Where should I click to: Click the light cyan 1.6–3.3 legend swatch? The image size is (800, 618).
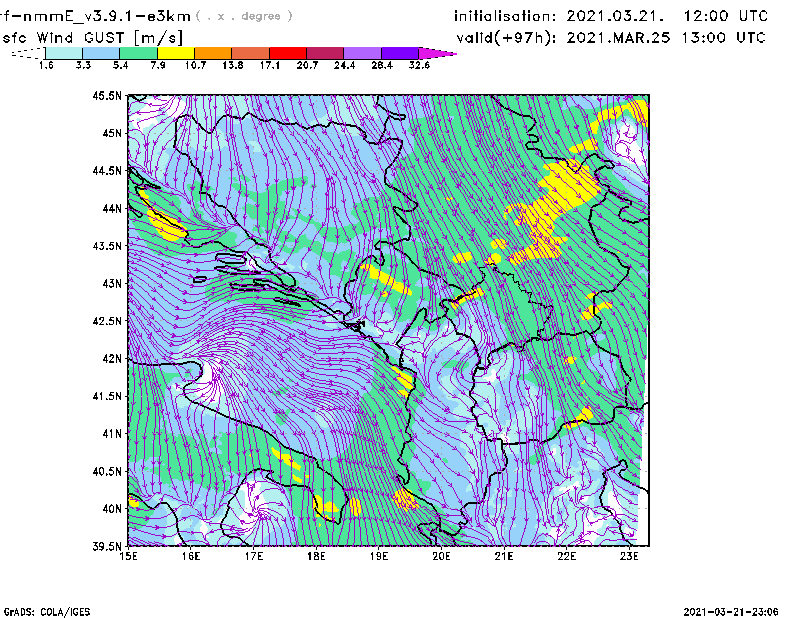click(x=64, y=53)
